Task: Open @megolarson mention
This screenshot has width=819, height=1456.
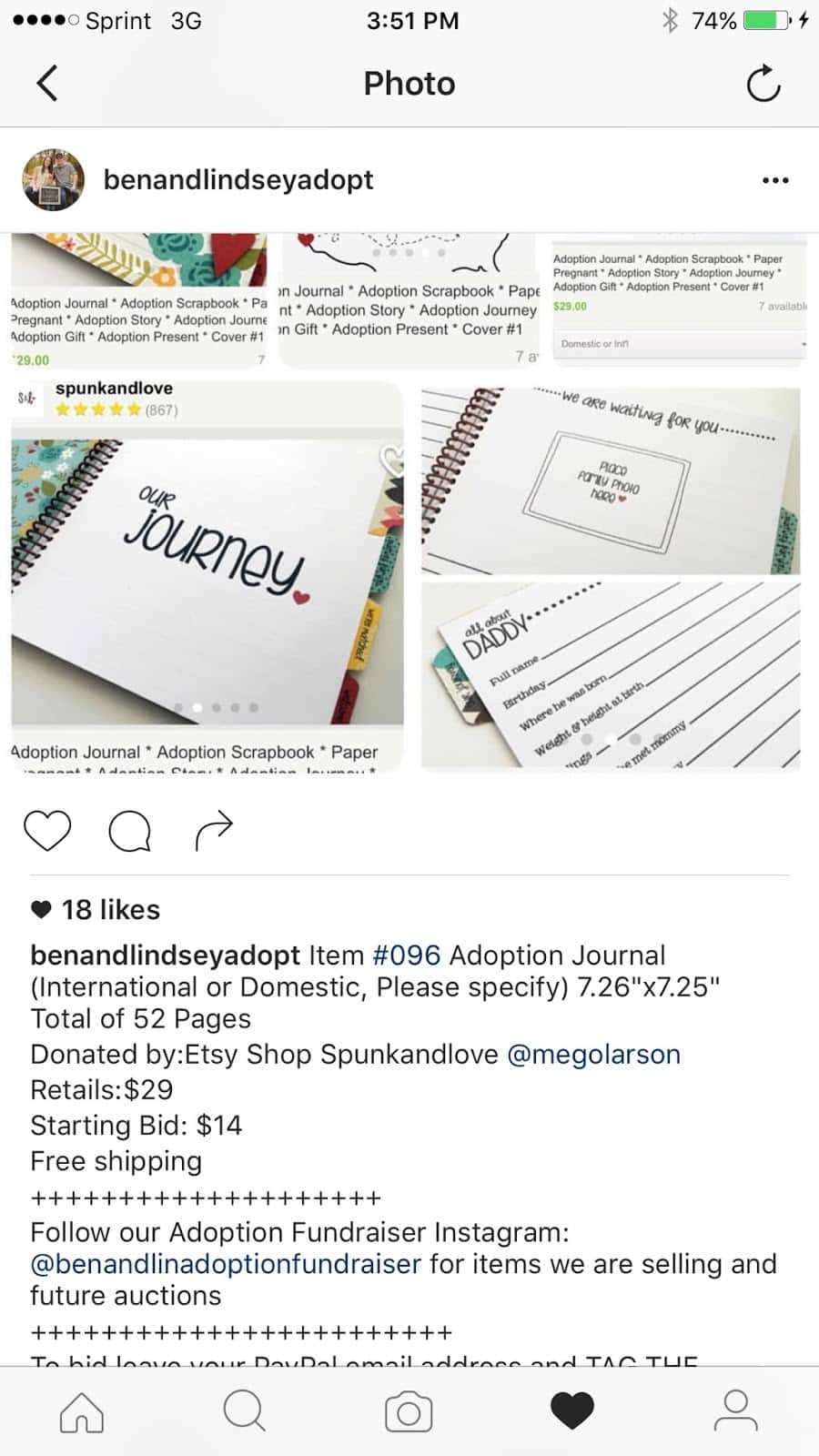Action: pos(593,1054)
